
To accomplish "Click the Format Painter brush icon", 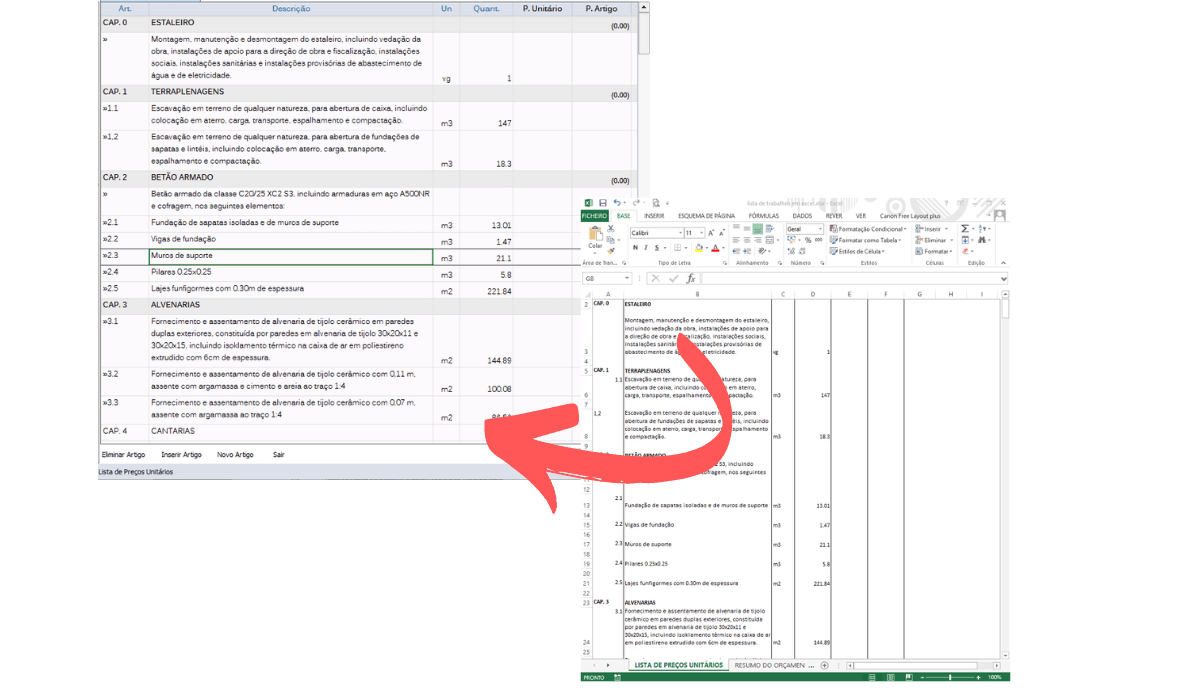I will click(x=611, y=251).
